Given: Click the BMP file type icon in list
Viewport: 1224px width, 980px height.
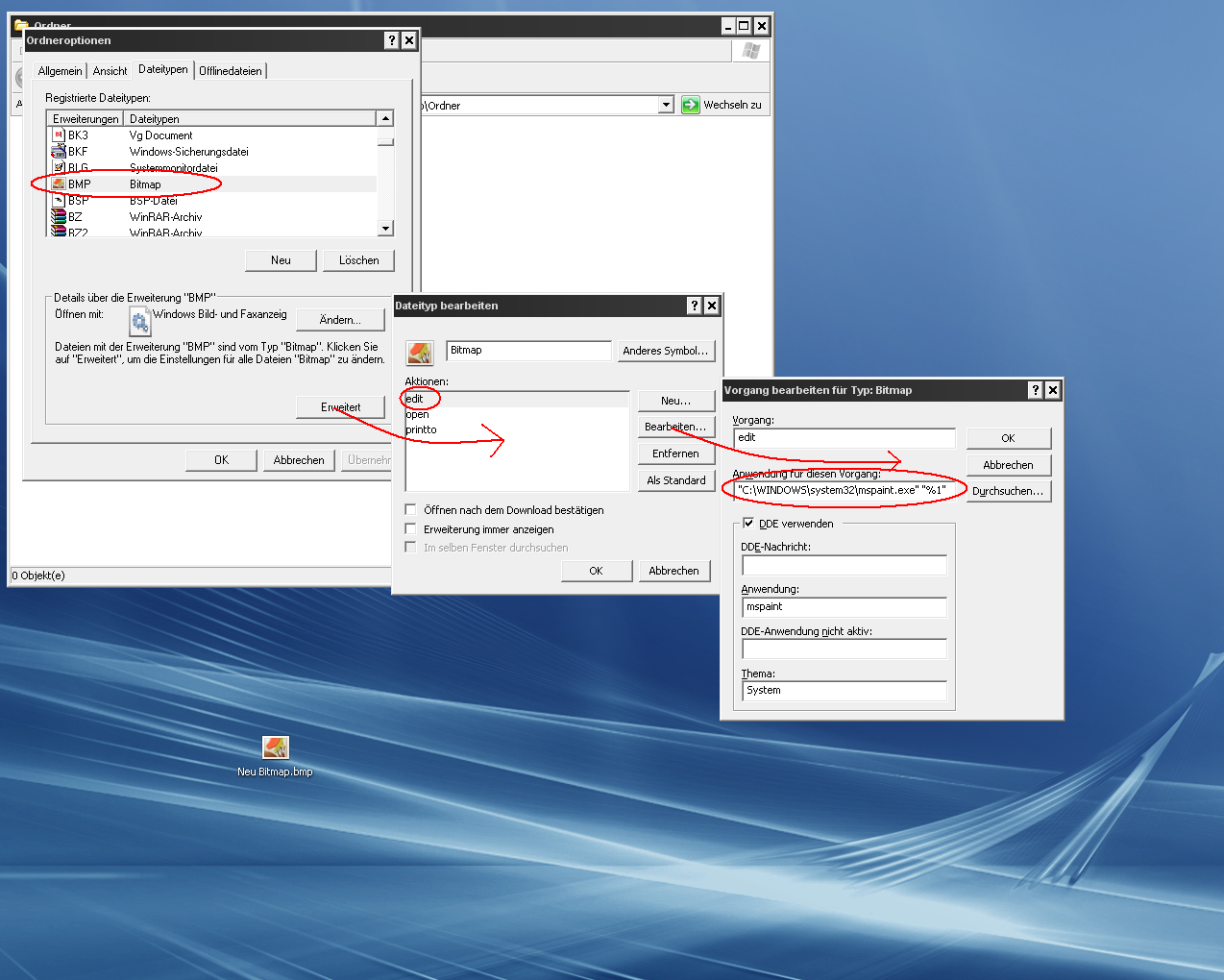Looking at the screenshot, I should pos(59,184).
